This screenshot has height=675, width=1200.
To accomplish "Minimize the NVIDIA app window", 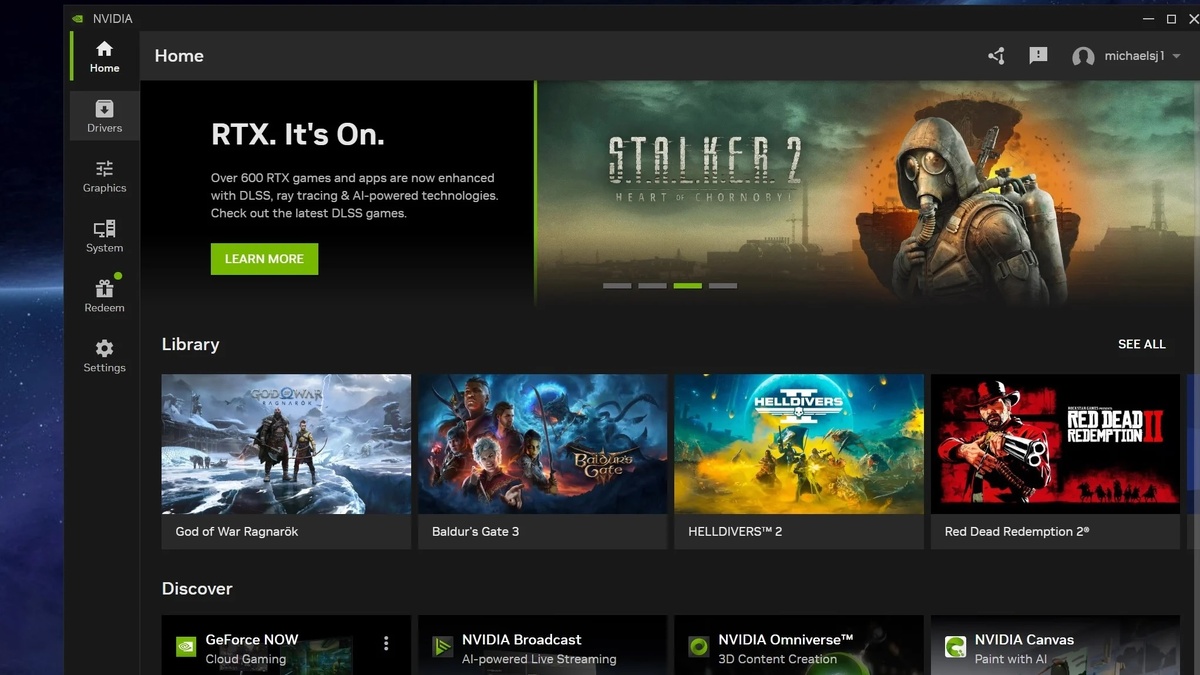I will 1149,18.
